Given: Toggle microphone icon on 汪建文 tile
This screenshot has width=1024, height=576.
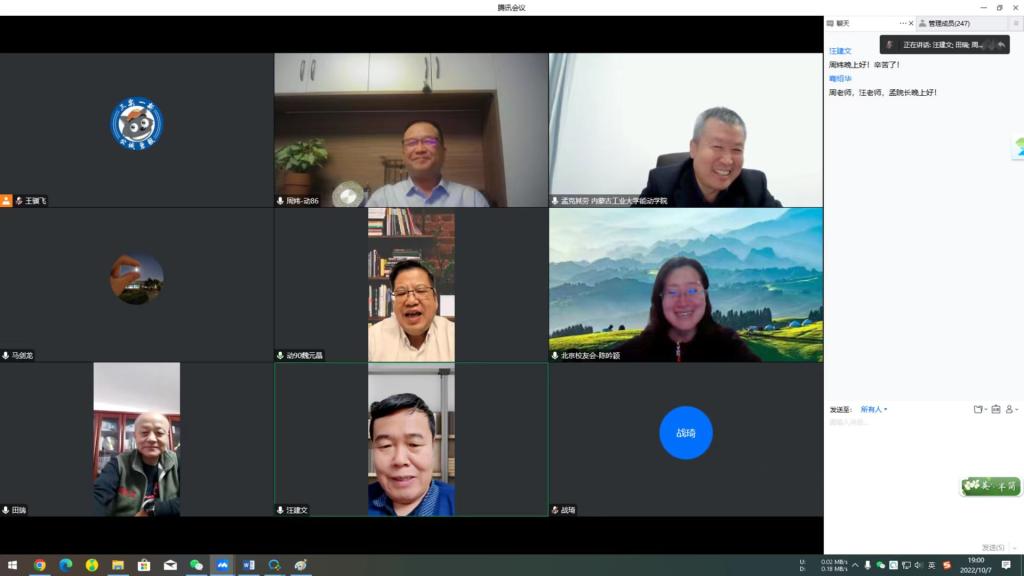Looking at the screenshot, I should 281,510.
